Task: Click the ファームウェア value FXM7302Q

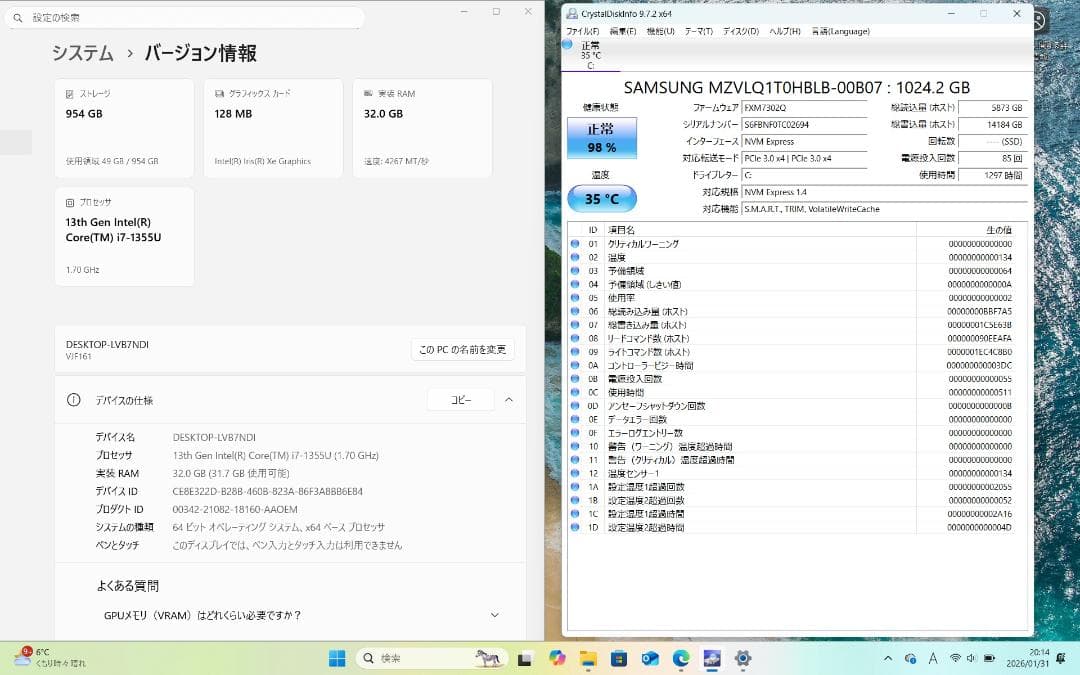Action: coord(804,108)
